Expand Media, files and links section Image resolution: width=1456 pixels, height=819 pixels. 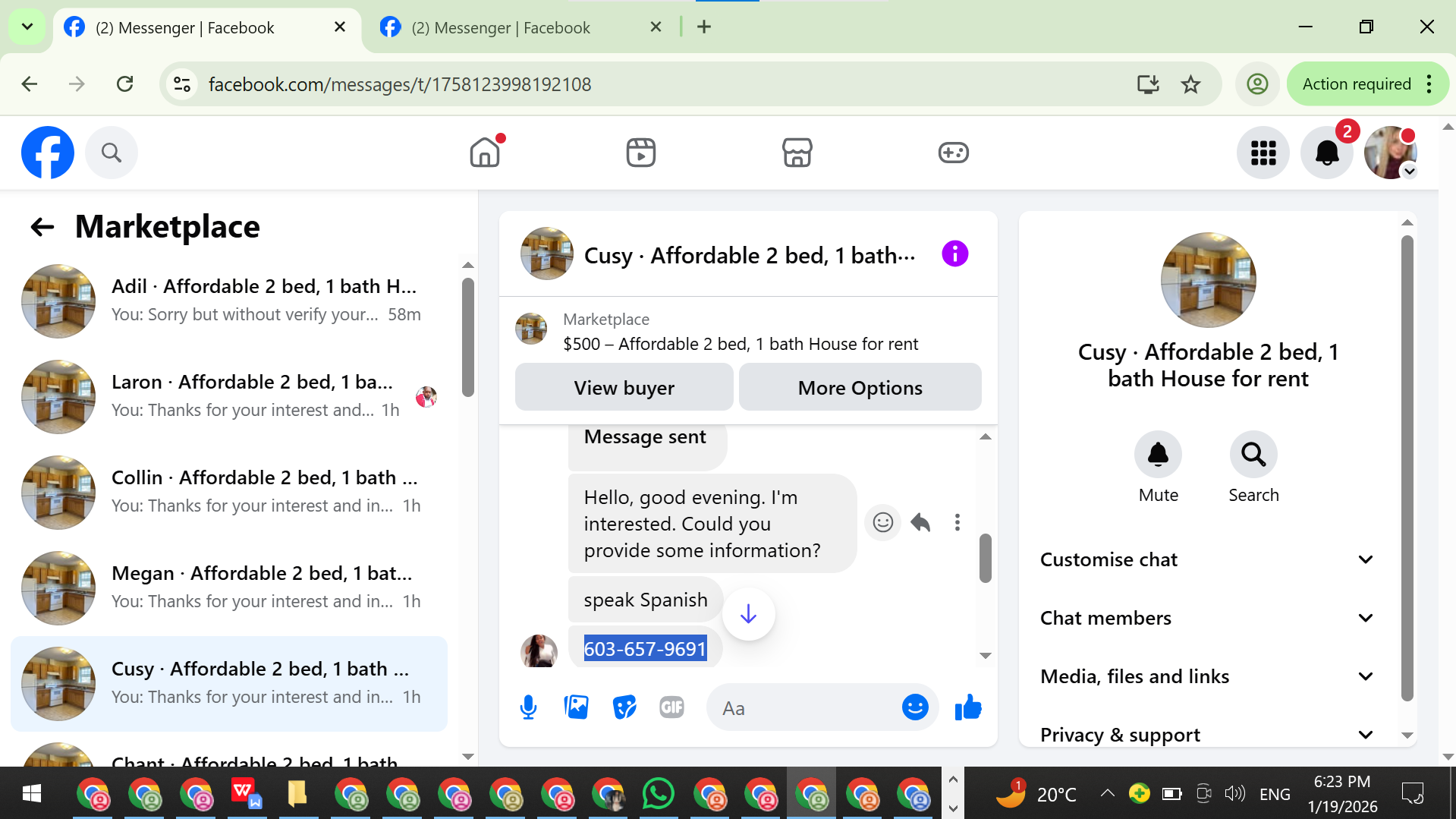(1208, 677)
